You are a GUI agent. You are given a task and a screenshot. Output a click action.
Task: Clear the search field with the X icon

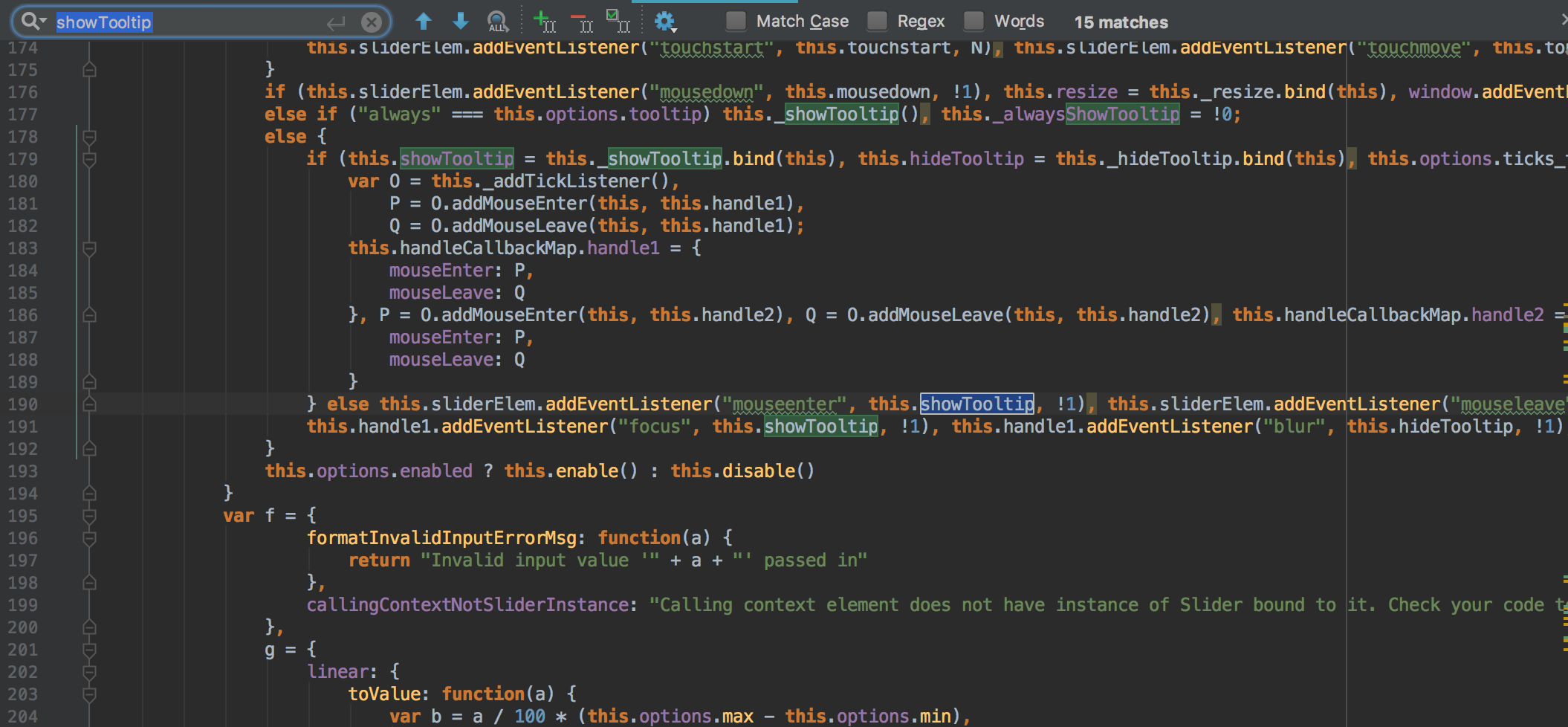coord(371,22)
